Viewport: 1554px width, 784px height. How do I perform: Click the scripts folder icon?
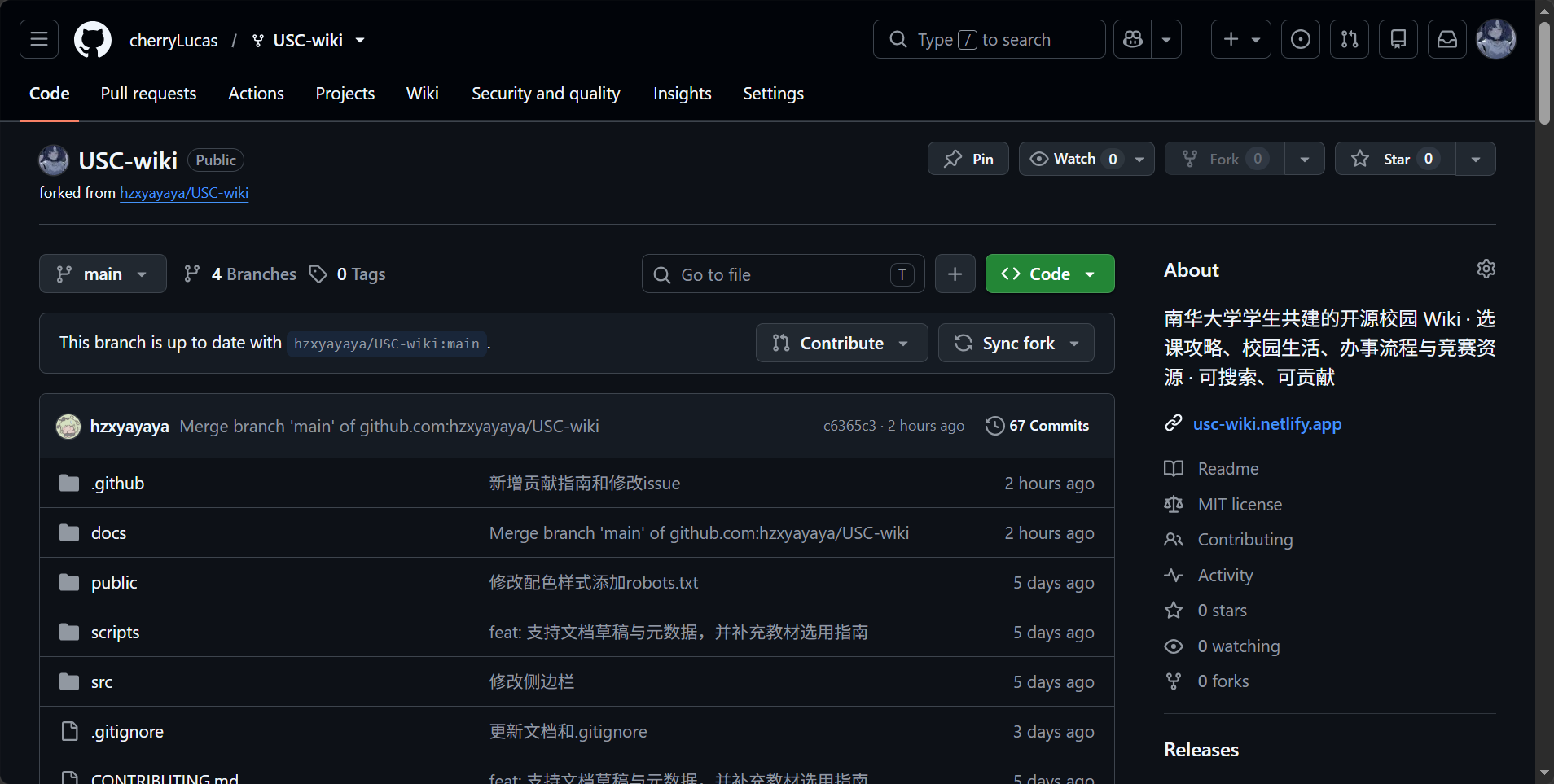[69, 633]
